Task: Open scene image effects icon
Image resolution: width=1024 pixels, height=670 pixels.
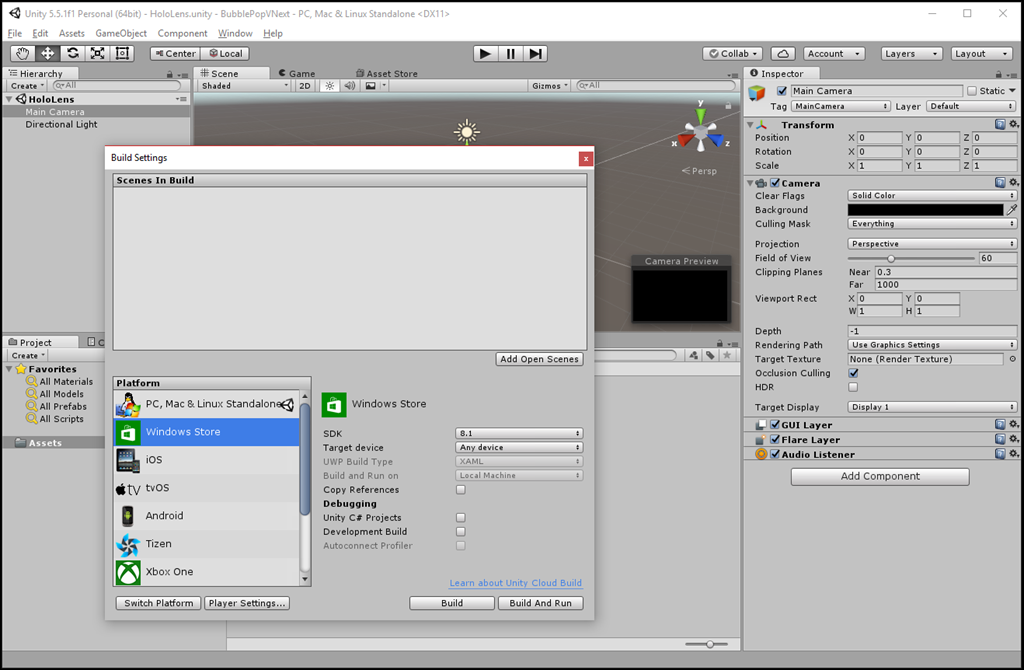Action: point(370,86)
